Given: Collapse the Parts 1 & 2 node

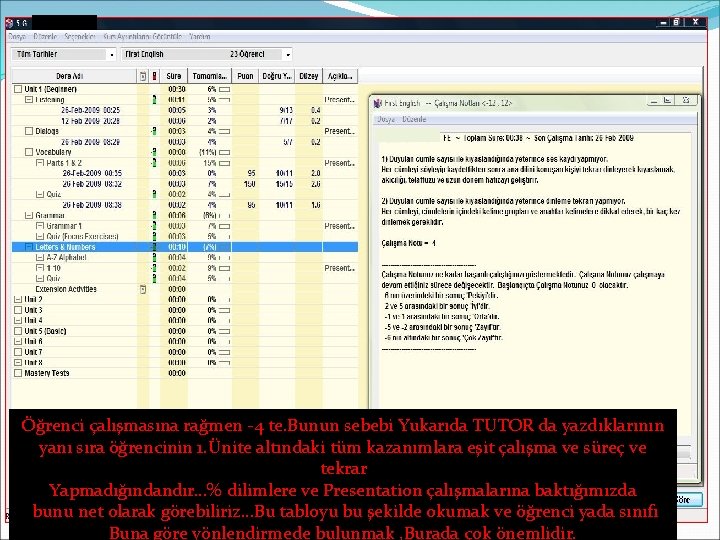Looking at the screenshot, I should coord(40,163).
